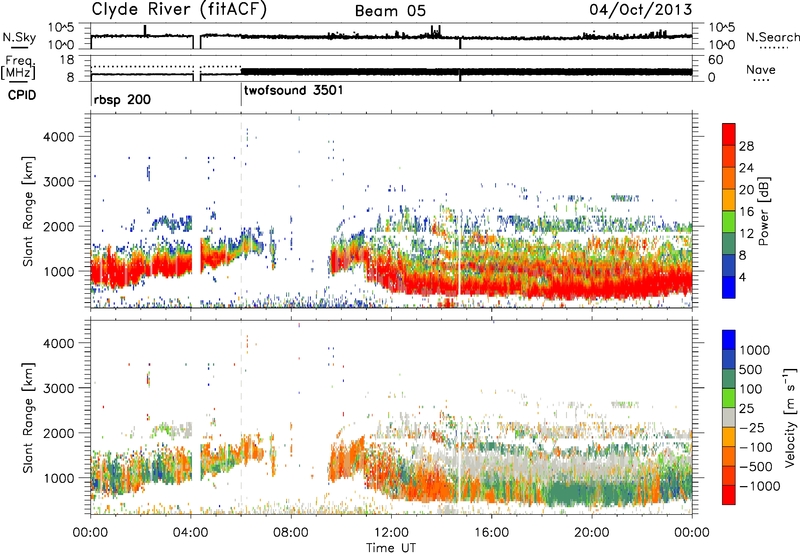The image size is (800, 554).
Task: Click the -100 label on the Velocity colorbar
Action: tap(756, 447)
